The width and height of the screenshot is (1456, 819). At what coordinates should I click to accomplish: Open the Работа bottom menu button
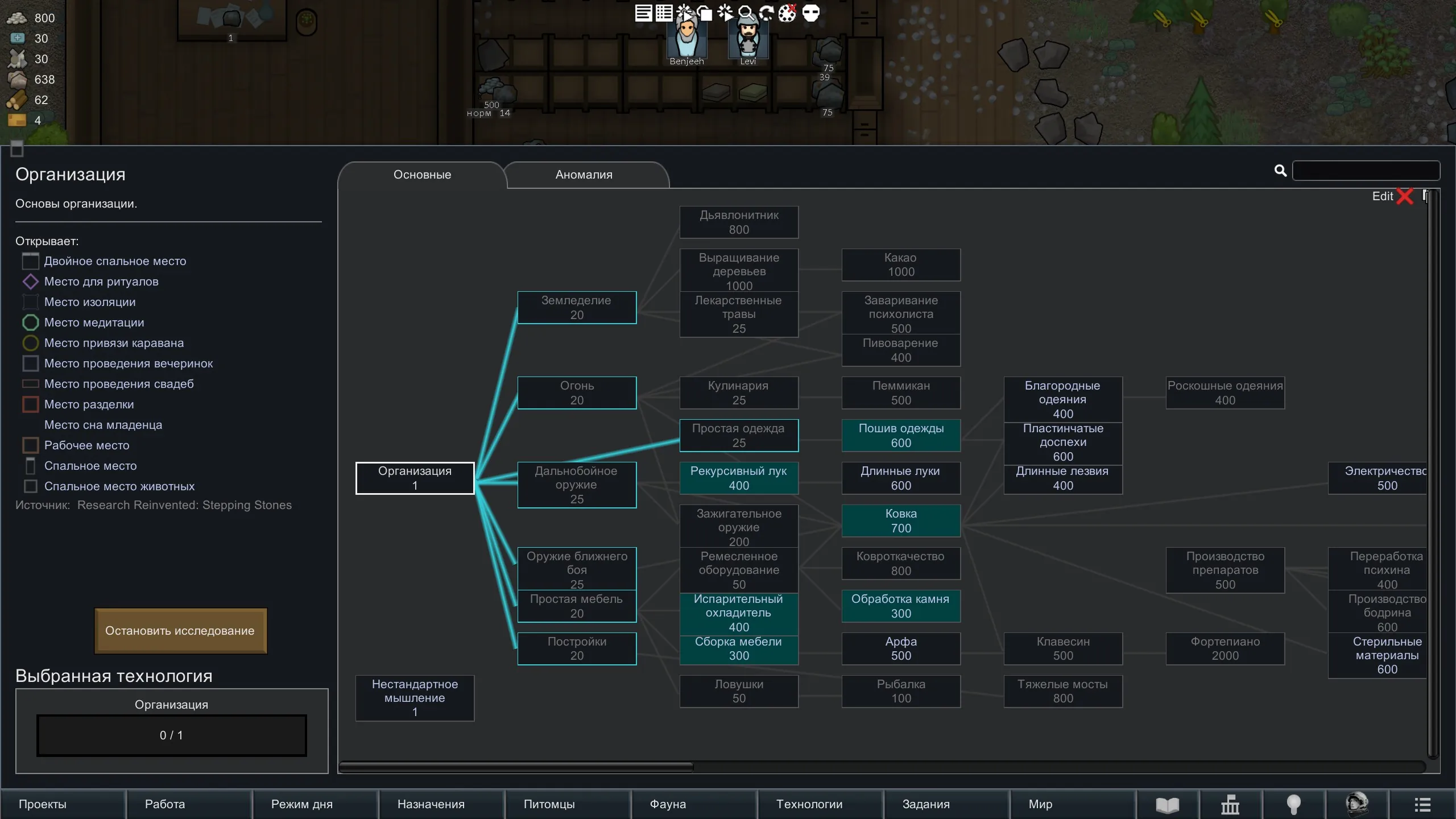pos(165,804)
